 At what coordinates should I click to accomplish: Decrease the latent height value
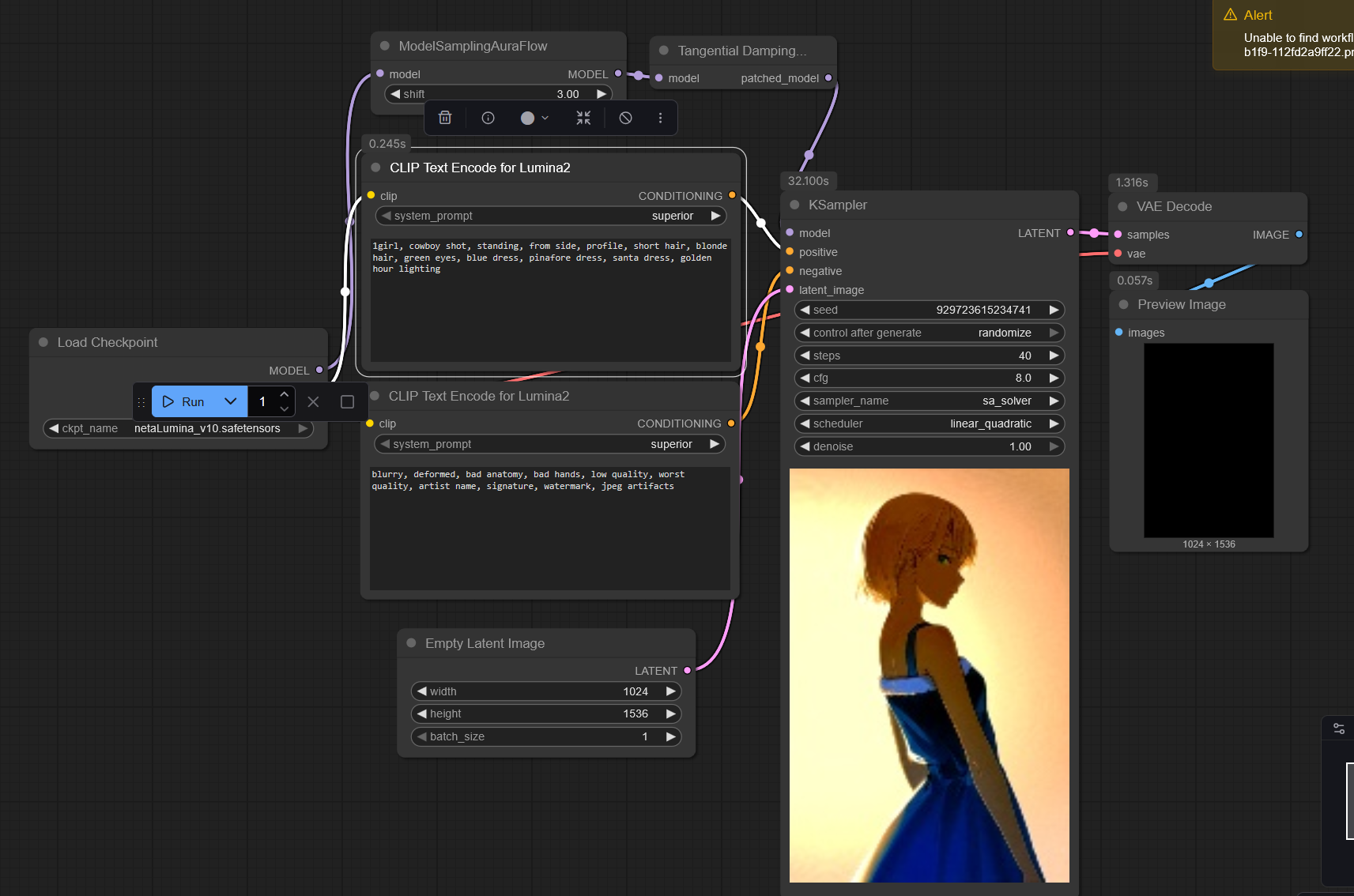pos(421,713)
